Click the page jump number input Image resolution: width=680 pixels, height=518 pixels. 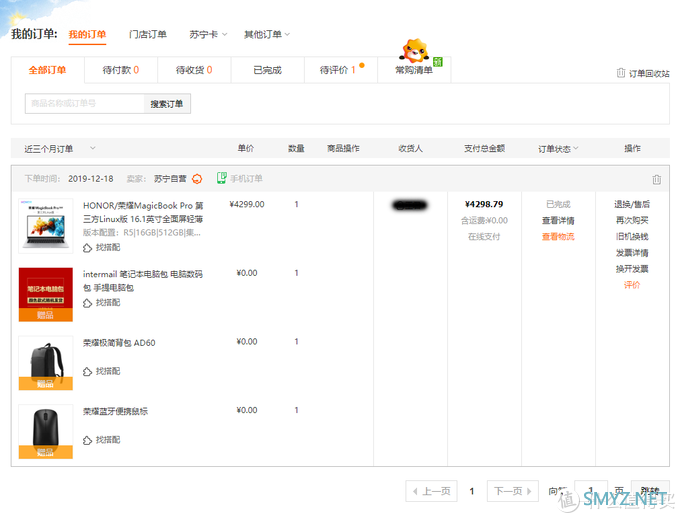click(x=591, y=491)
